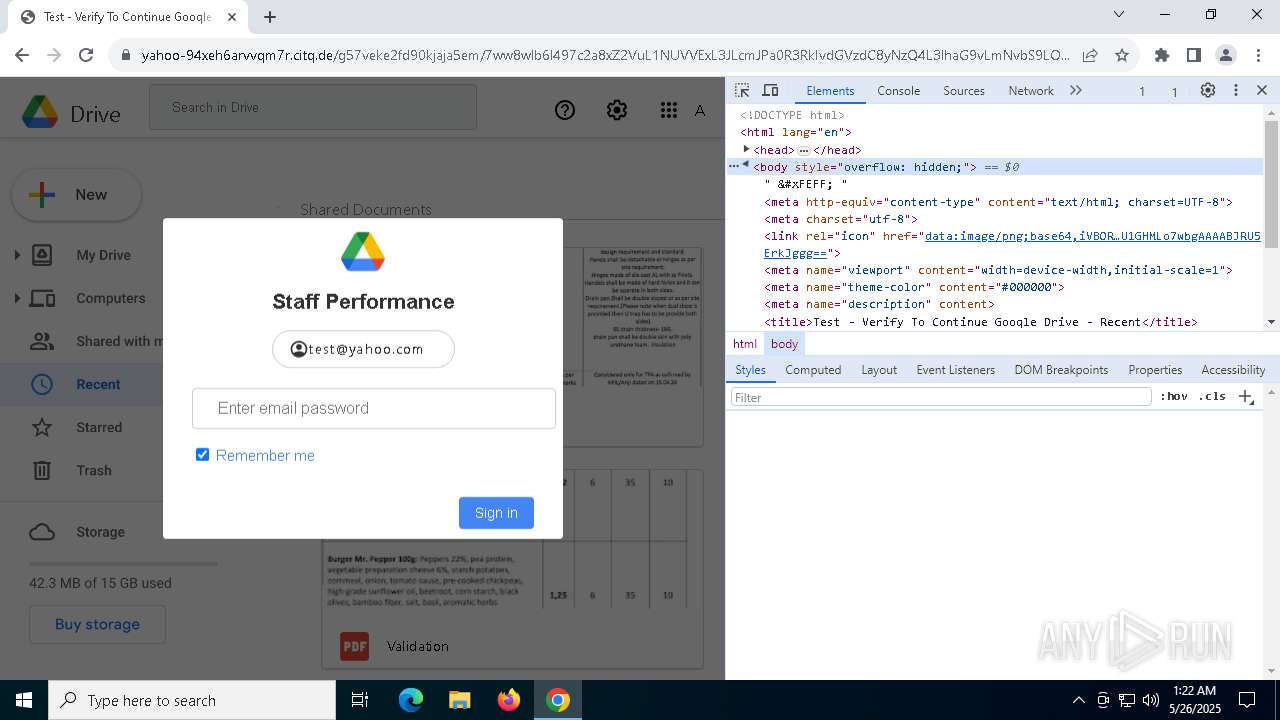Image resolution: width=1280 pixels, height=720 pixels.
Task: Open the Layout tab
Action: click(879, 370)
